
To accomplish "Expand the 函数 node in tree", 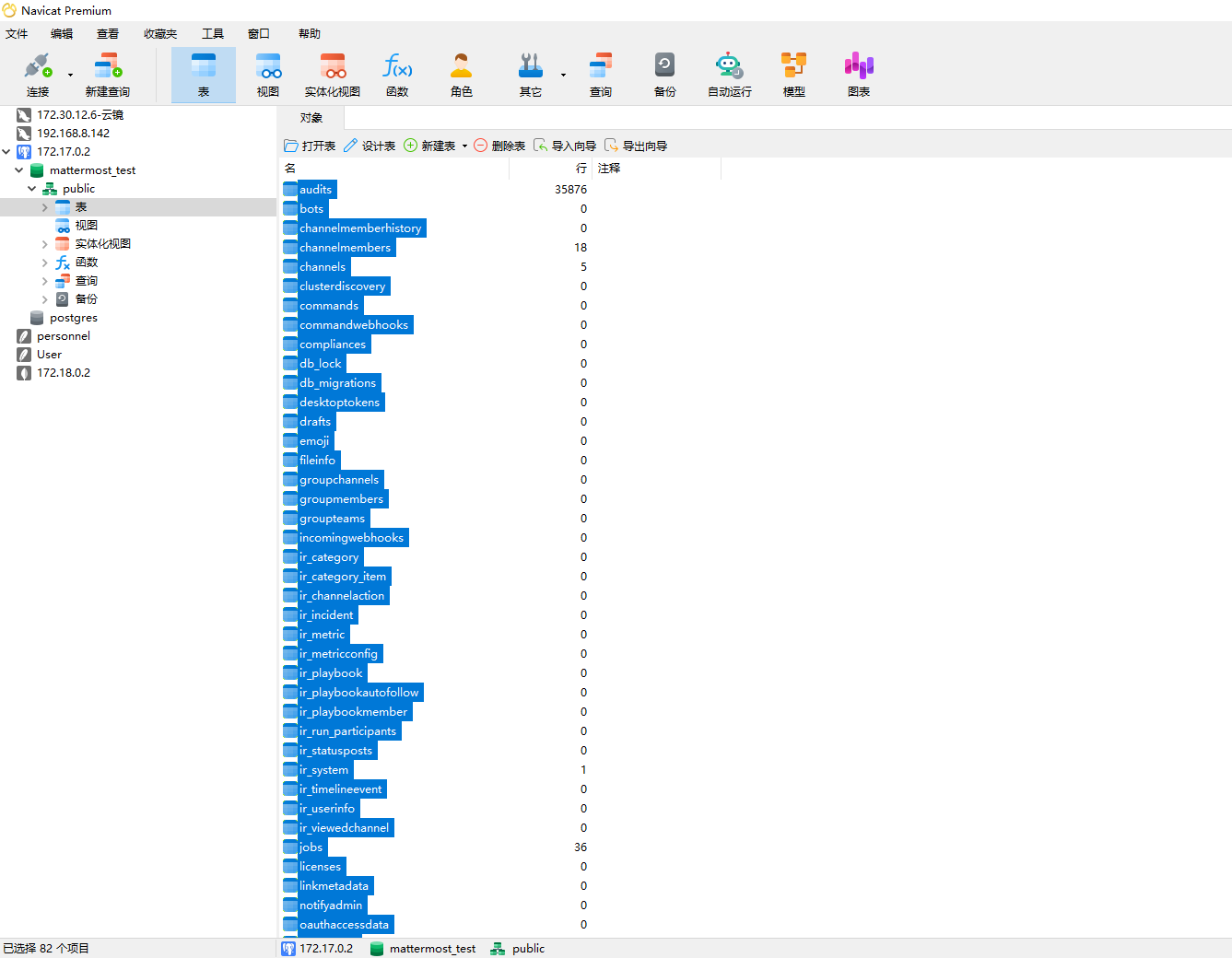I will (x=44, y=263).
